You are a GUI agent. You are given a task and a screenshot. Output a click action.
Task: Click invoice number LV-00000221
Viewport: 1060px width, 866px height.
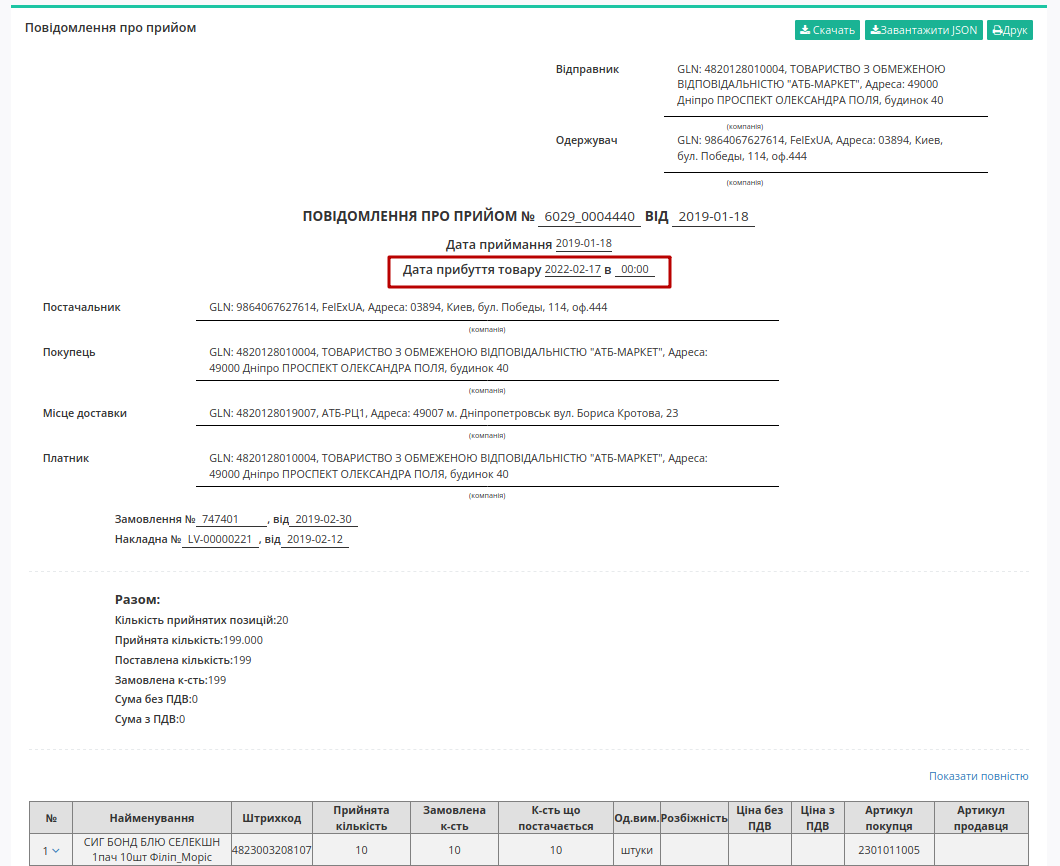[220, 539]
